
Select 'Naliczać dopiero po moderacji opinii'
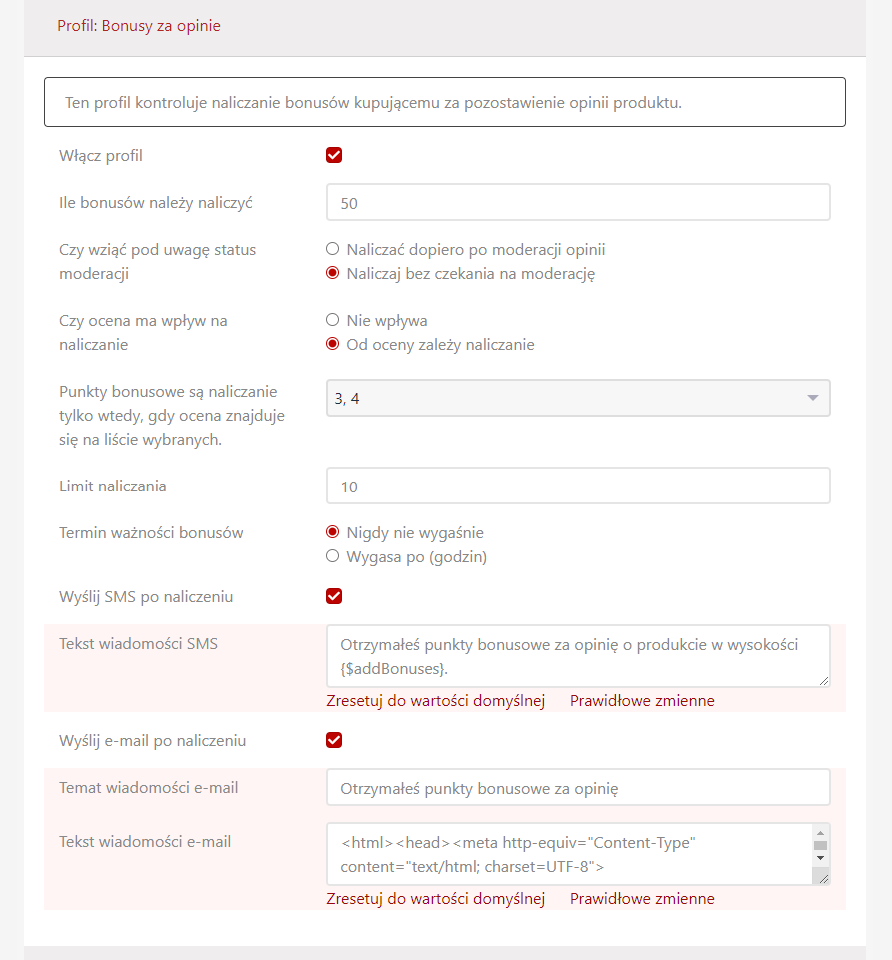[333, 249]
